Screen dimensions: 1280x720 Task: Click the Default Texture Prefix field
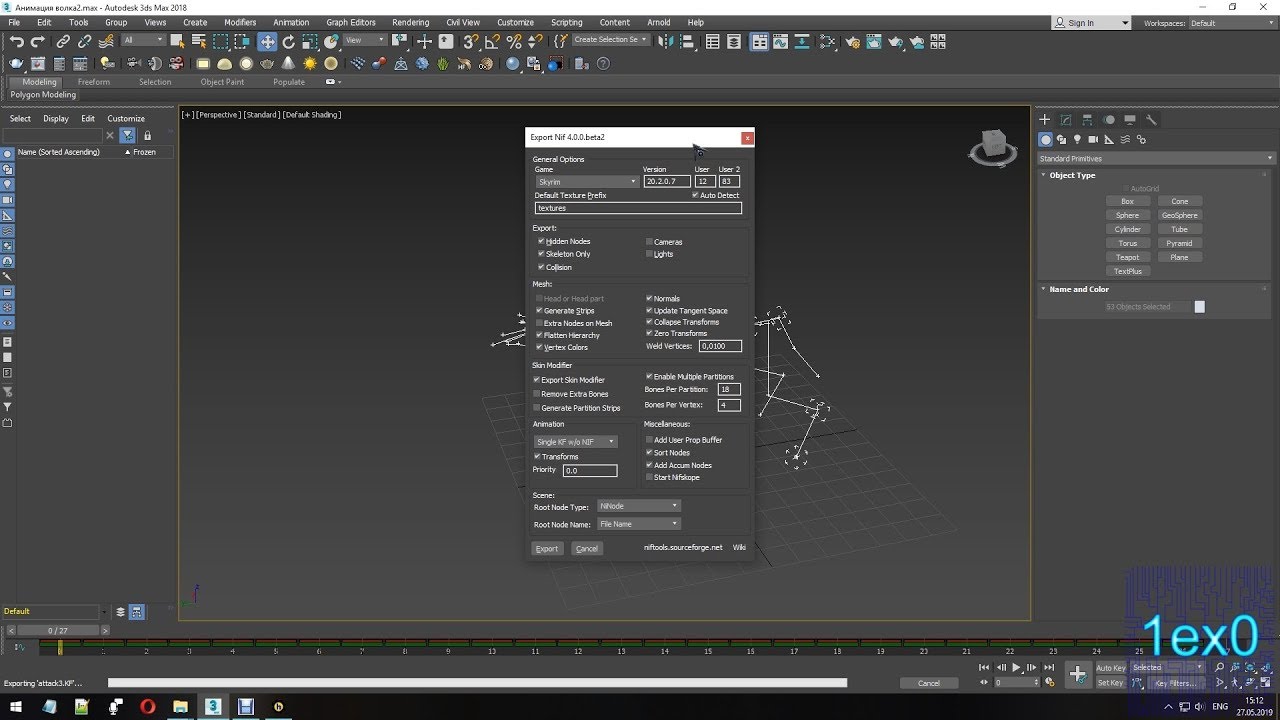tap(638, 208)
